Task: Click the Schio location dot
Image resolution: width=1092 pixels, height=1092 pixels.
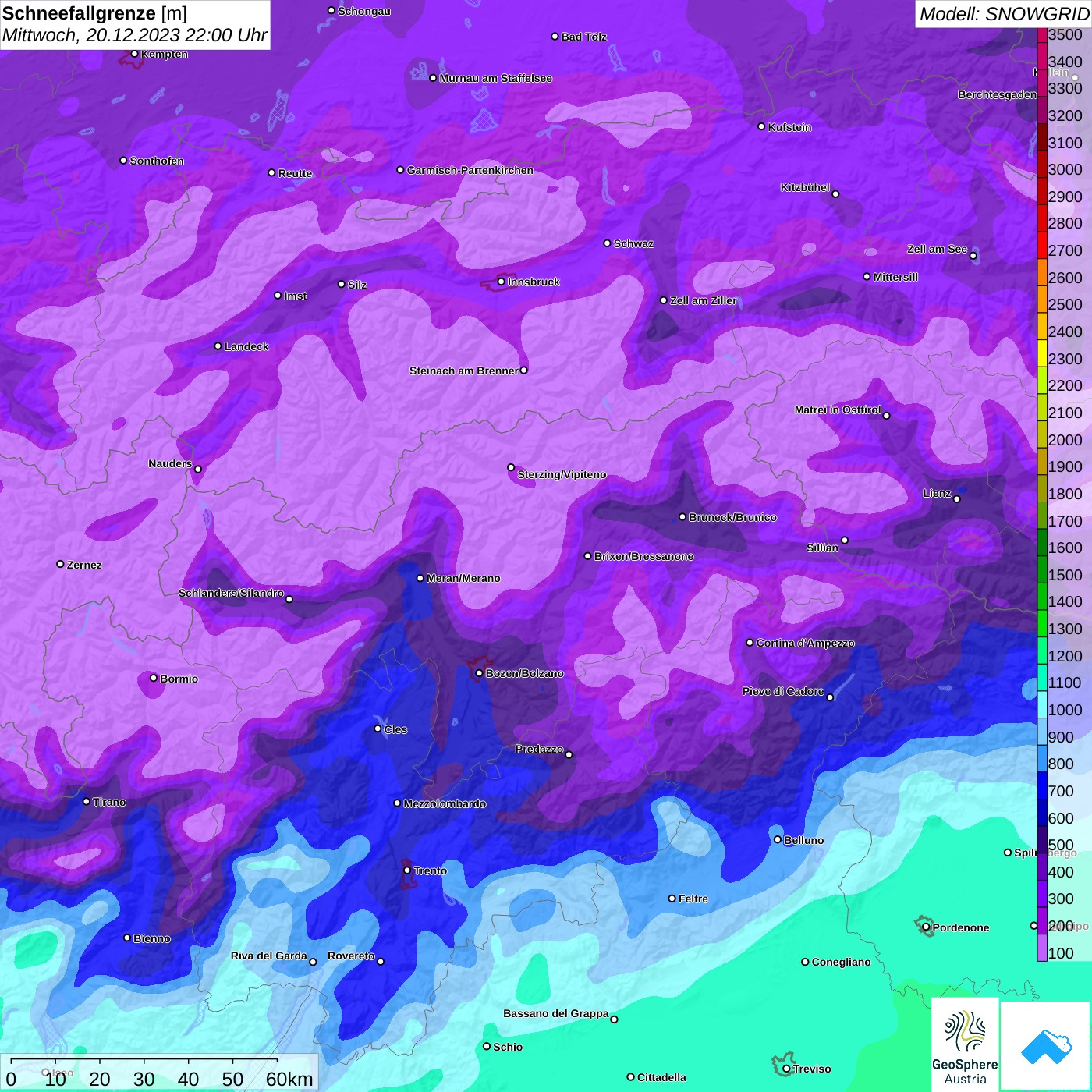Action: [487, 1047]
